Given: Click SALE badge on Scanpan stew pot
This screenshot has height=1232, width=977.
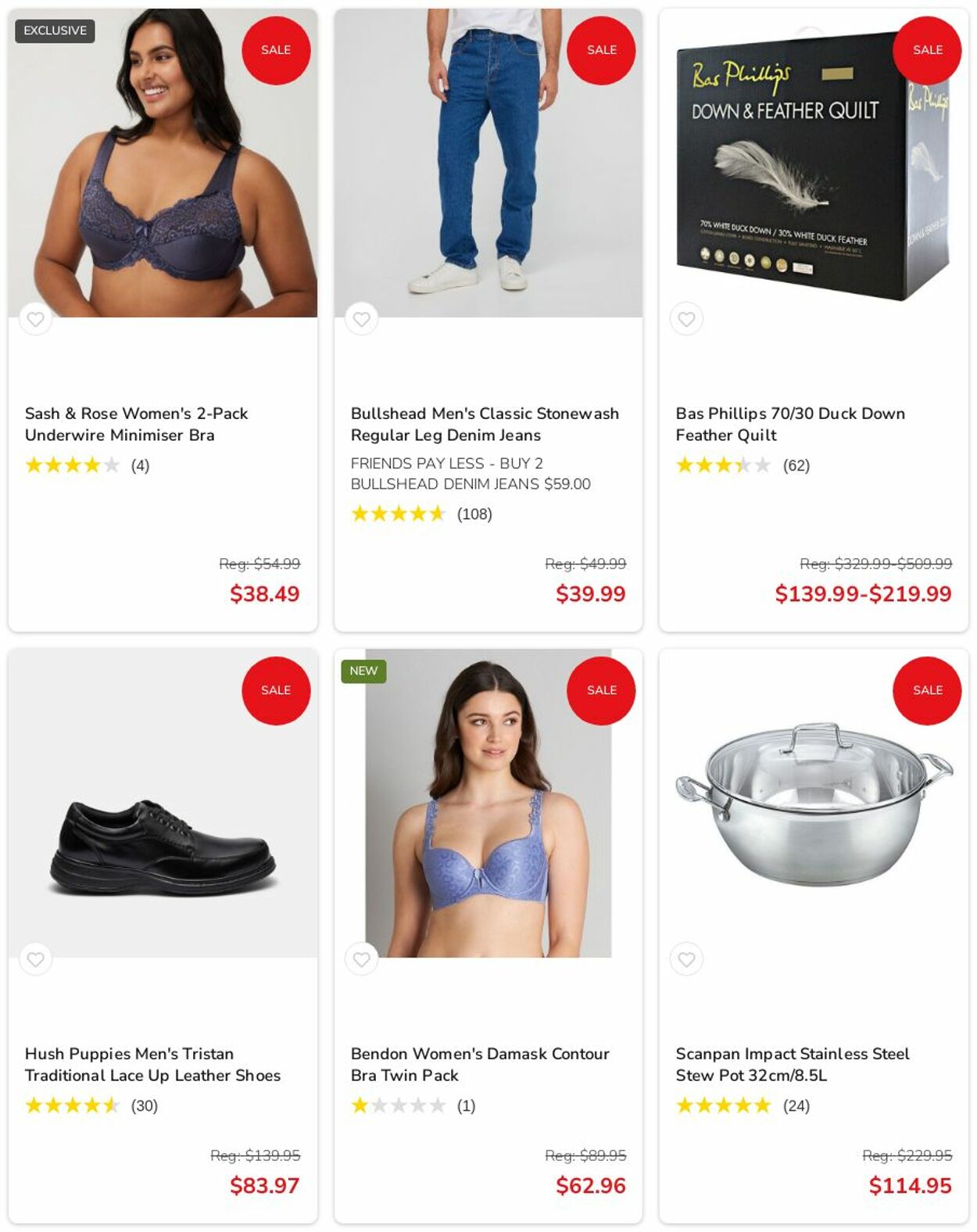Looking at the screenshot, I should (x=927, y=690).
